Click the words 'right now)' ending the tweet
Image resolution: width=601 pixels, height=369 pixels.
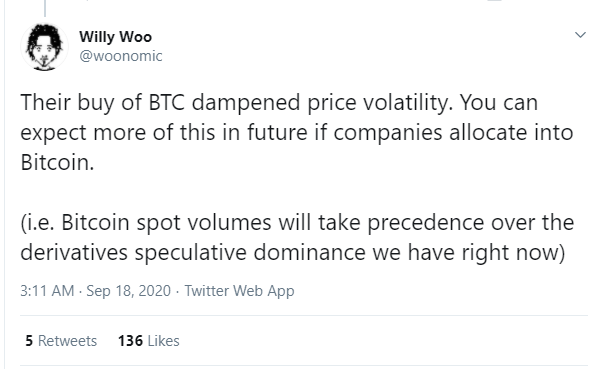(514, 253)
